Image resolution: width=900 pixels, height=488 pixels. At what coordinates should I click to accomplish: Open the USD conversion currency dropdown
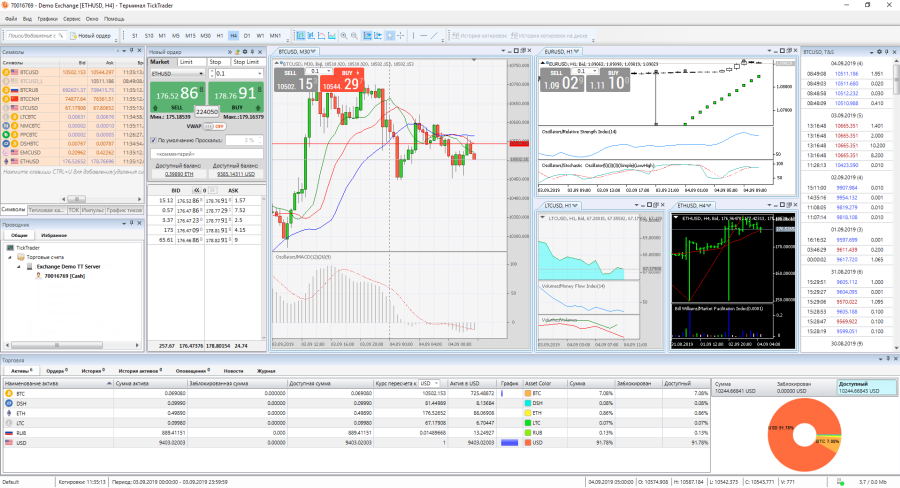click(x=436, y=384)
